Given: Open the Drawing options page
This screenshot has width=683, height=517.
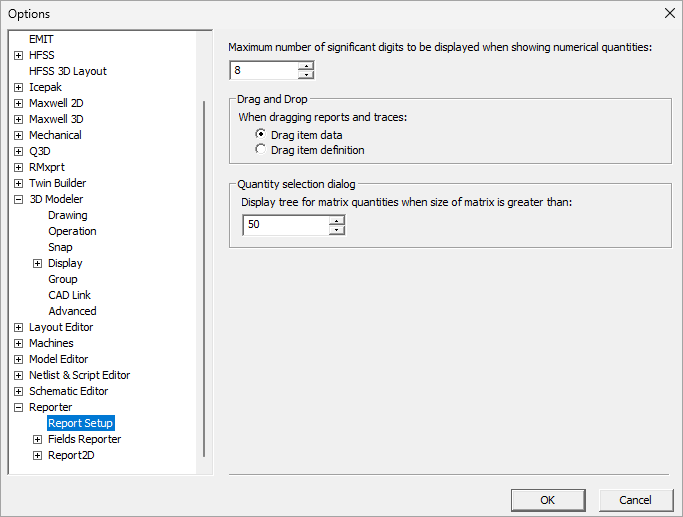Looking at the screenshot, I should pyautogui.click(x=68, y=215).
